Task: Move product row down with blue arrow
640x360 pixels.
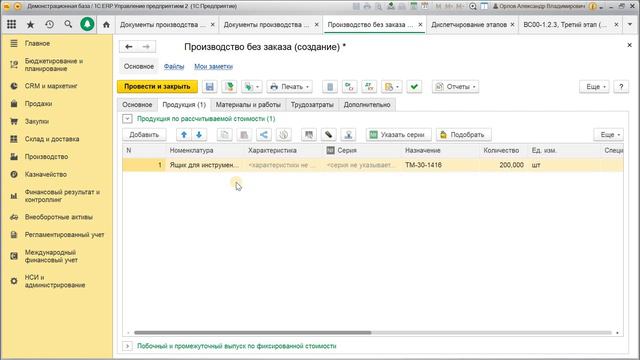Action: (x=199, y=135)
